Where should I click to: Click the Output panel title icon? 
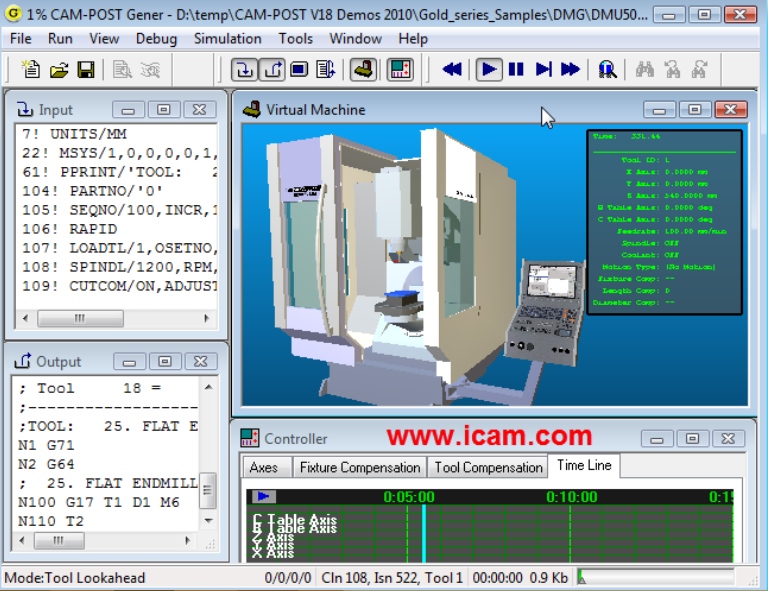pyautogui.click(x=23, y=361)
